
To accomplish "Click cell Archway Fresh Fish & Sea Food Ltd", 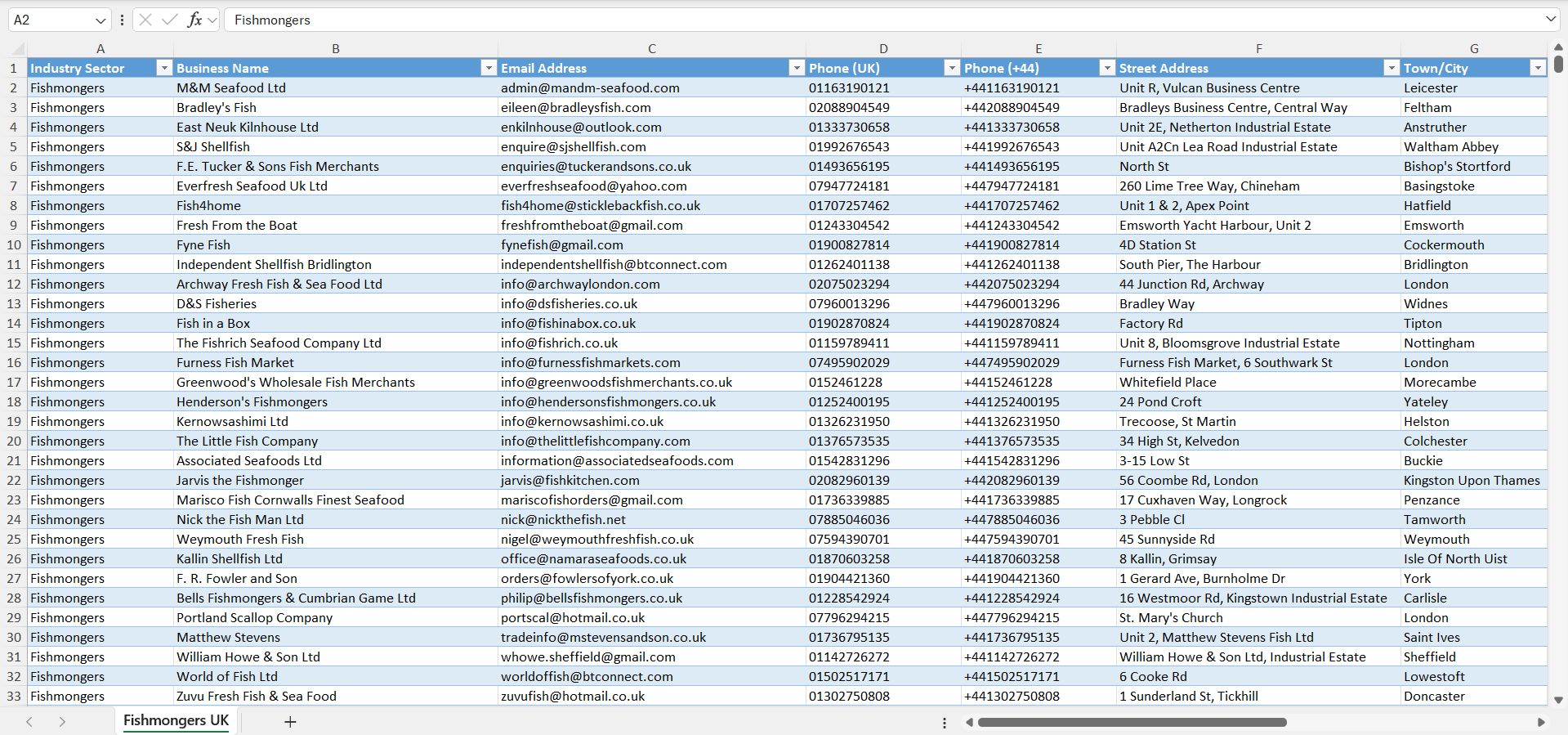I will (336, 284).
